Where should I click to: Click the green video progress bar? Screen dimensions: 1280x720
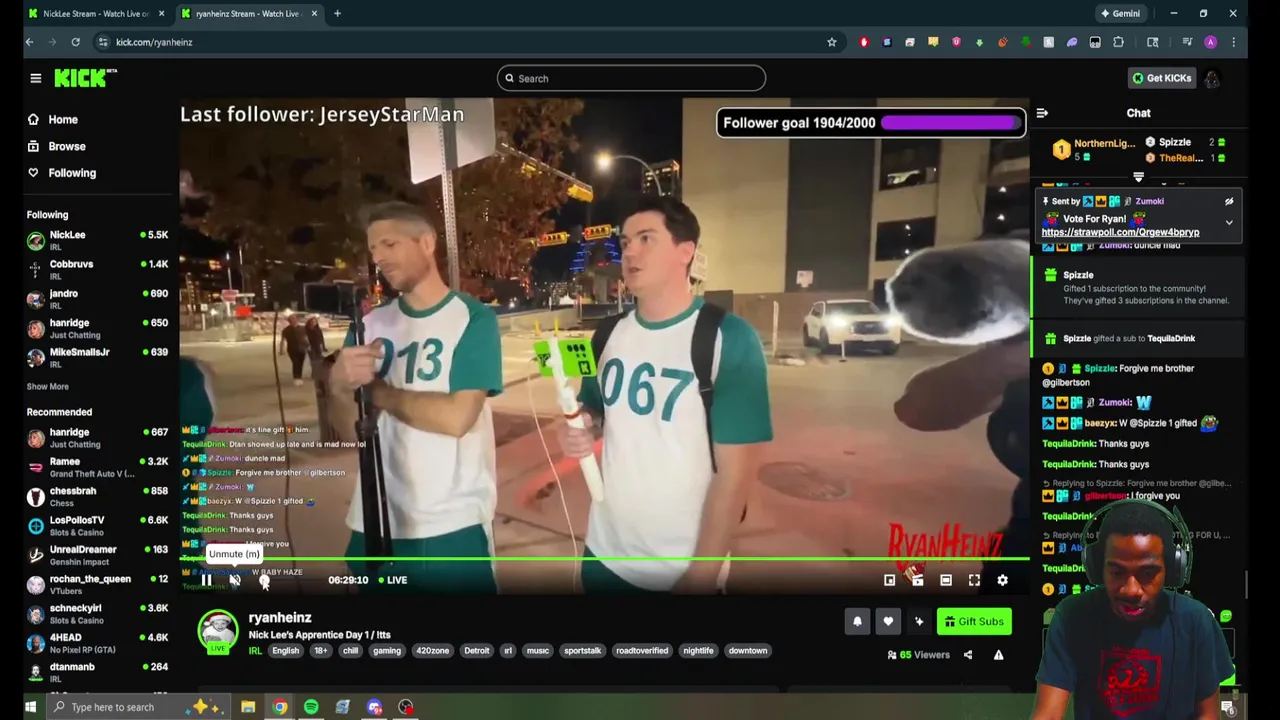(x=604, y=560)
